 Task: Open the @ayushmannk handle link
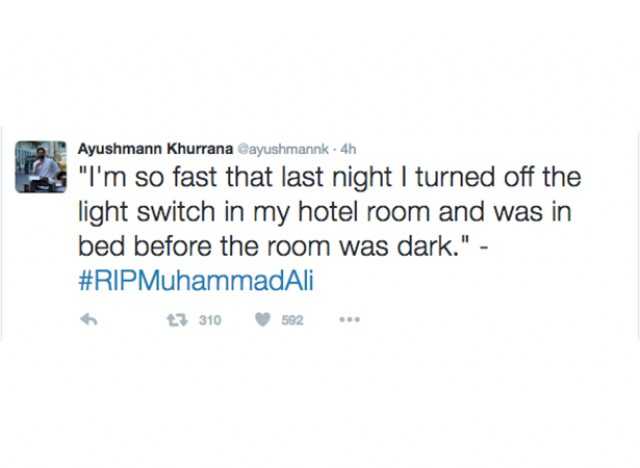coord(283,149)
